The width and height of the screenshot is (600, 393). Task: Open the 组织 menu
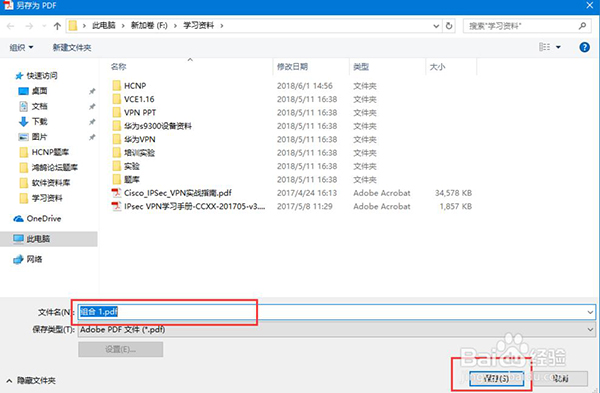pos(21,47)
